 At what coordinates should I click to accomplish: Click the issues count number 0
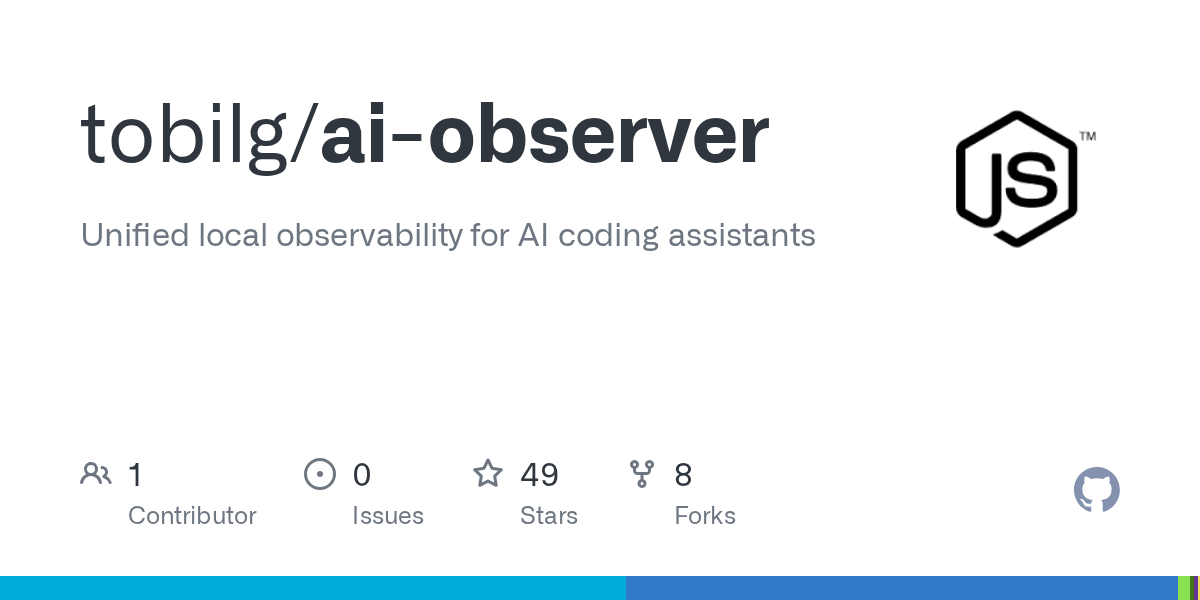coord(362,474)
